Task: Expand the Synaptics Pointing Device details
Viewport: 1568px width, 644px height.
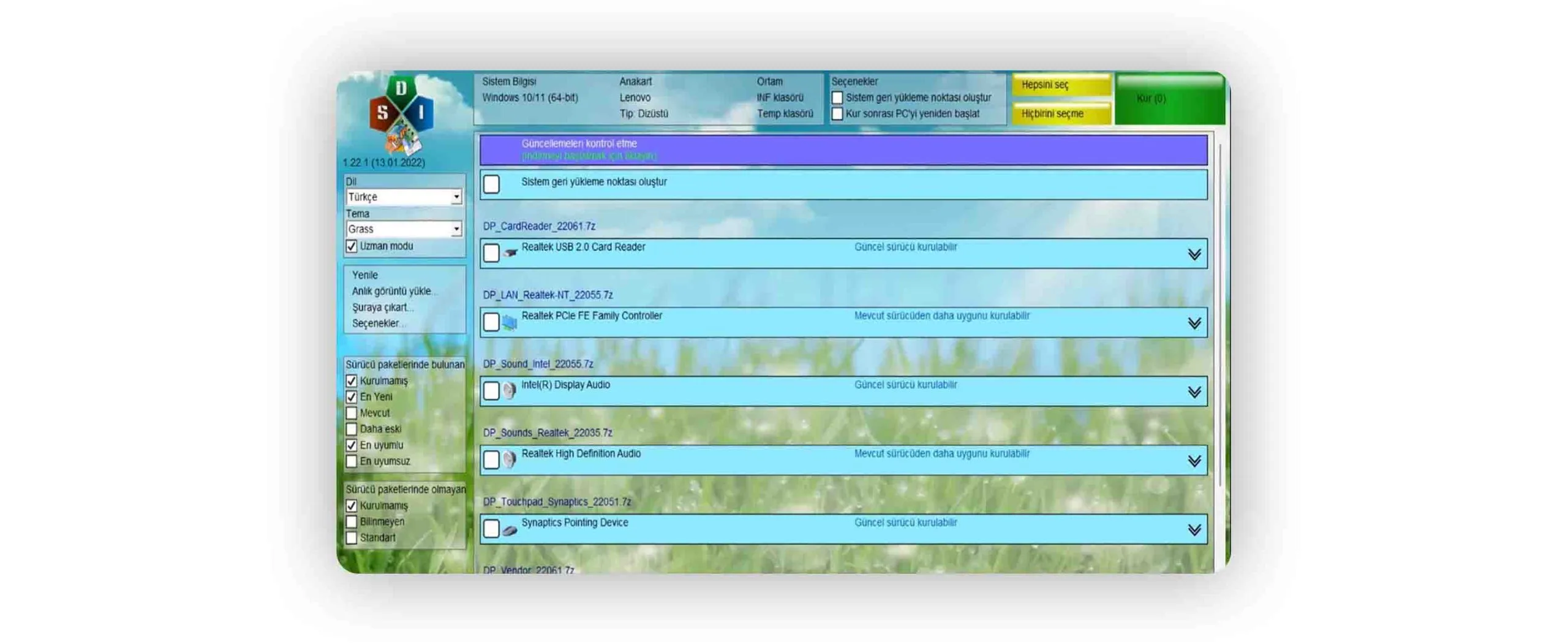Action: click(x=1194, y=530)
